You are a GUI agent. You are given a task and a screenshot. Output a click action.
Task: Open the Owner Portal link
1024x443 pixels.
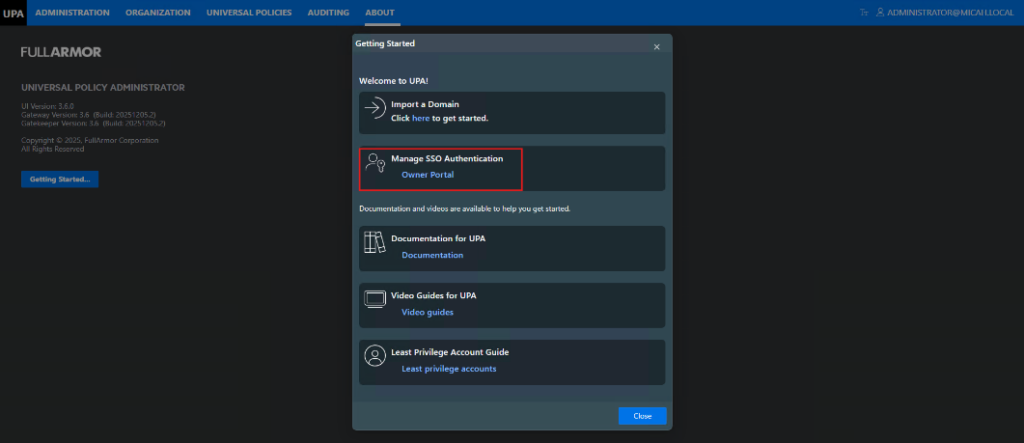tap(427, 175)
